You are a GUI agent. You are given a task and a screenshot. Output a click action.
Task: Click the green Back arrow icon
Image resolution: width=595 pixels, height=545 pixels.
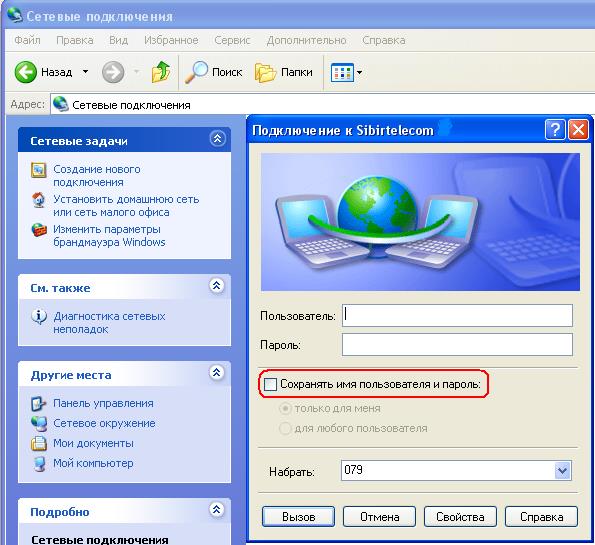tap(26, 72)
